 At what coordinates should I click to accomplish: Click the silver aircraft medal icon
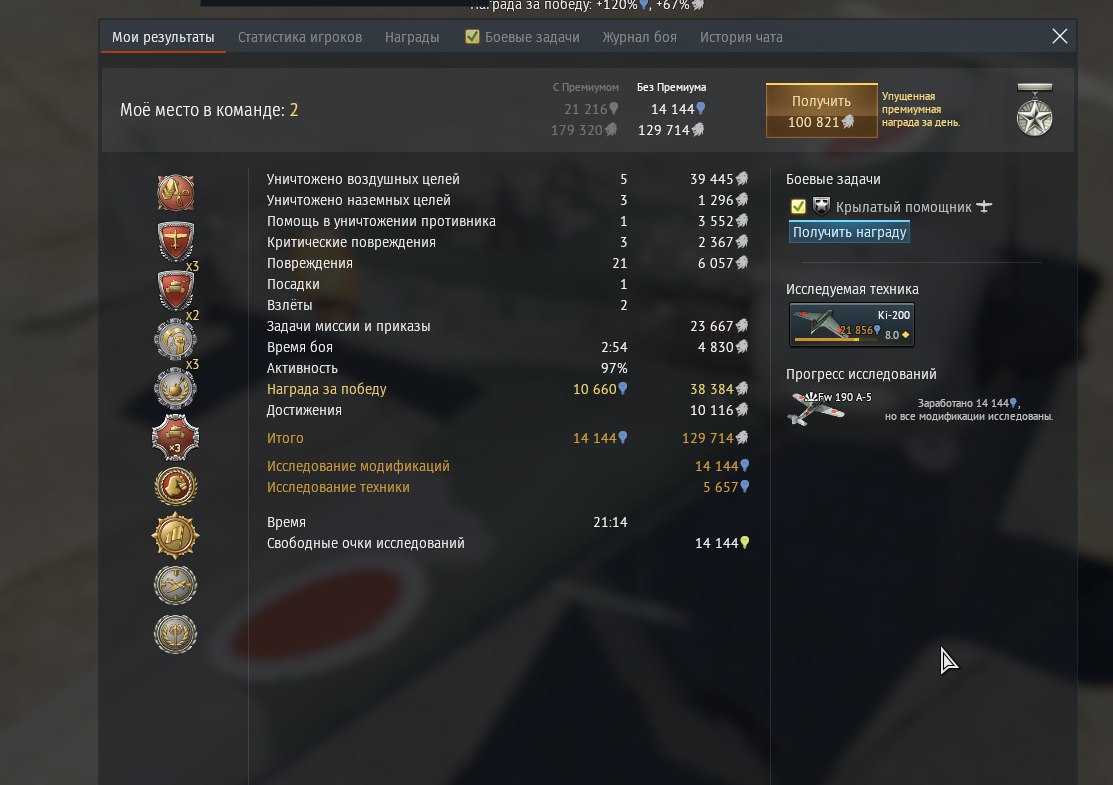(x=175, y=585)
